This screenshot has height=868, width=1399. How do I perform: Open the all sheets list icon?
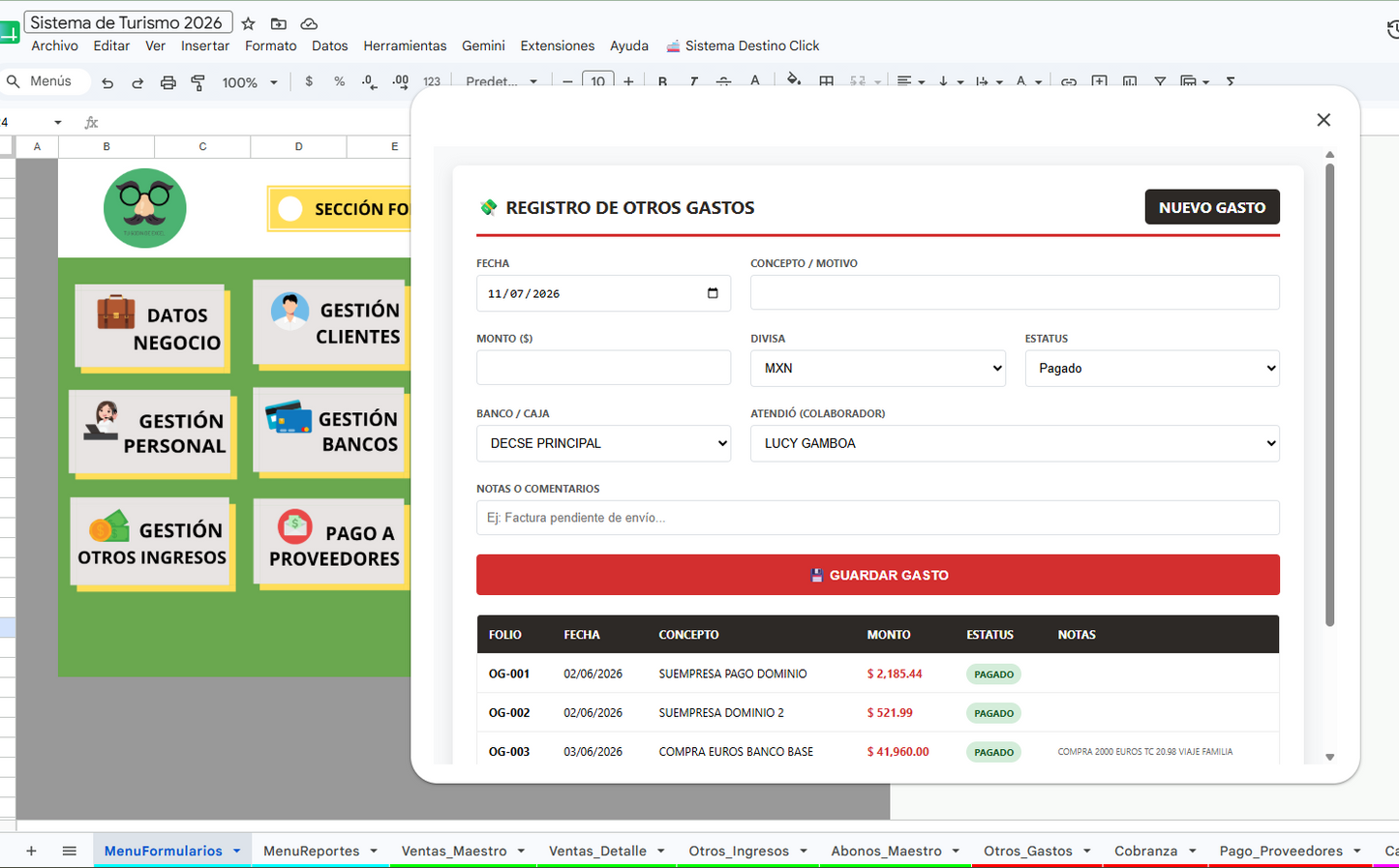click(x=69, y=851)
